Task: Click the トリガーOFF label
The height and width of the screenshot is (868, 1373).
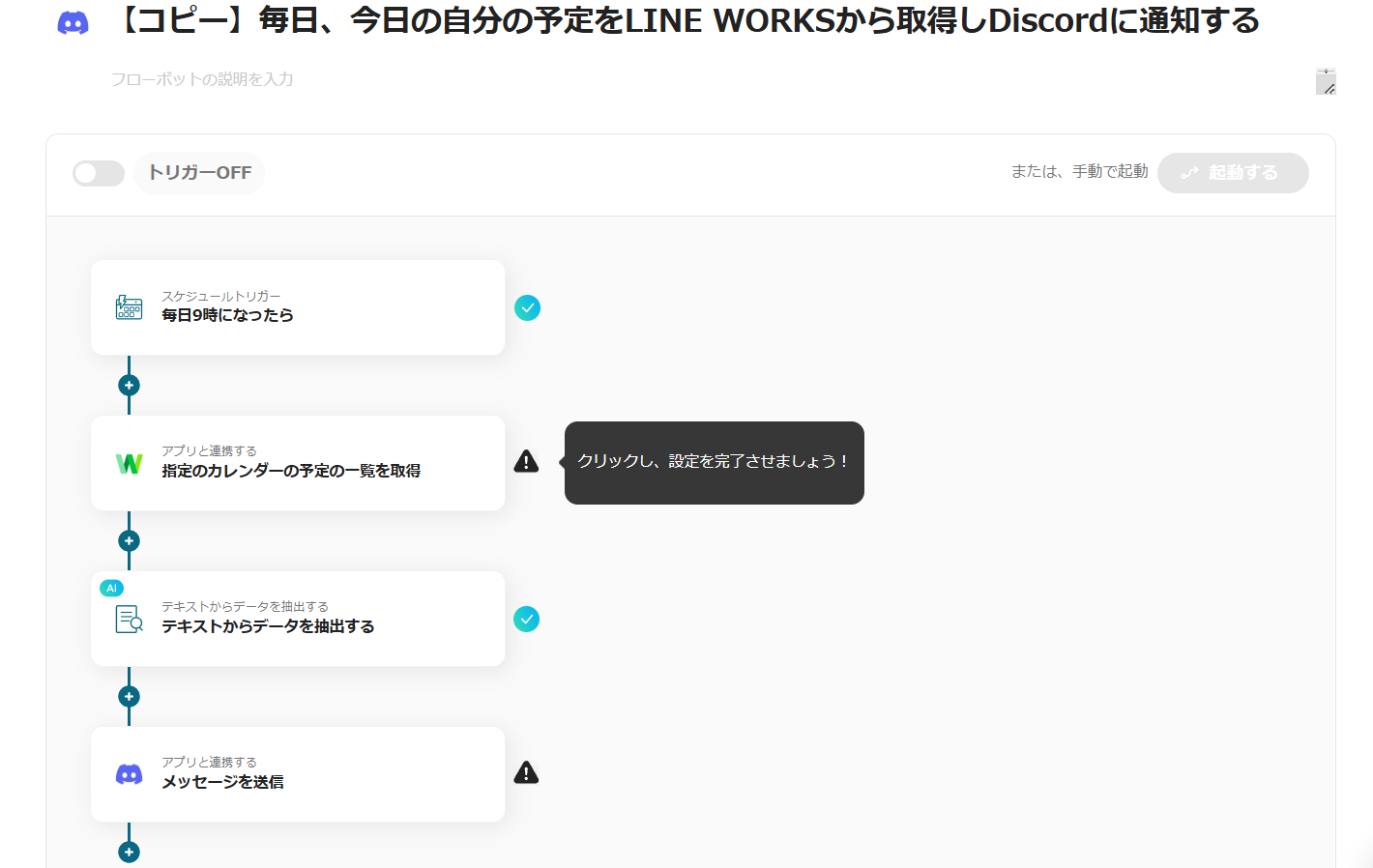Action: pos(199,173)
